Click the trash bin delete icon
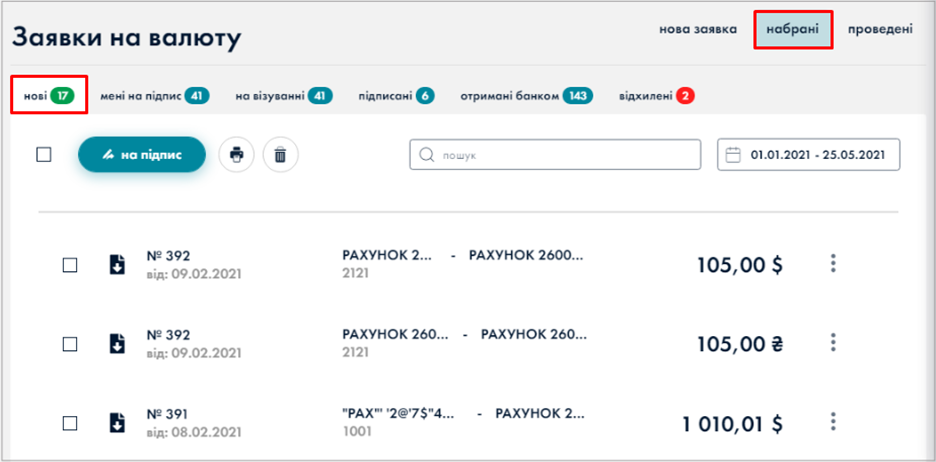Screen dimensions: 936x462 [x=280, y=155]
